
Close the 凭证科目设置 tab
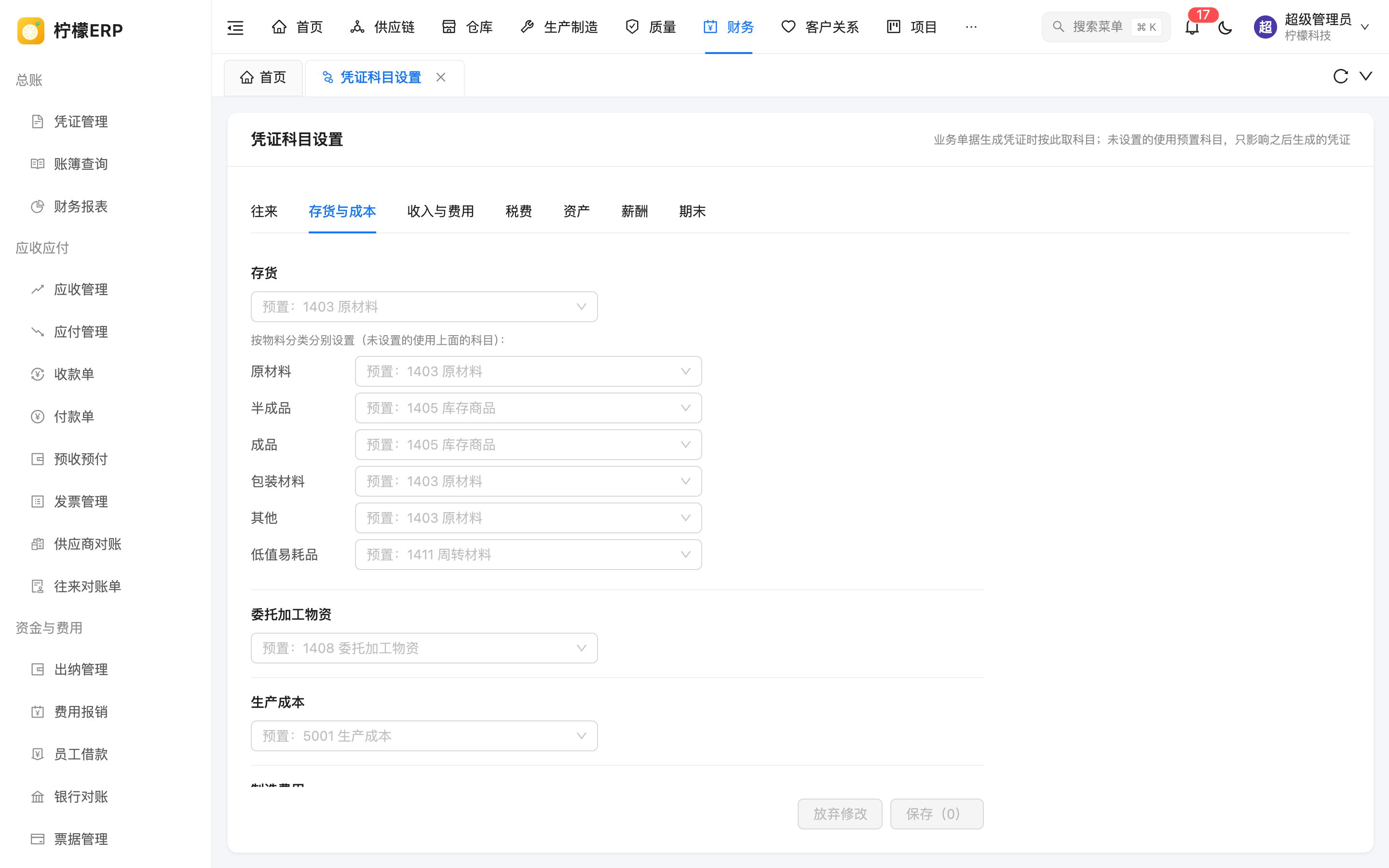441,77
